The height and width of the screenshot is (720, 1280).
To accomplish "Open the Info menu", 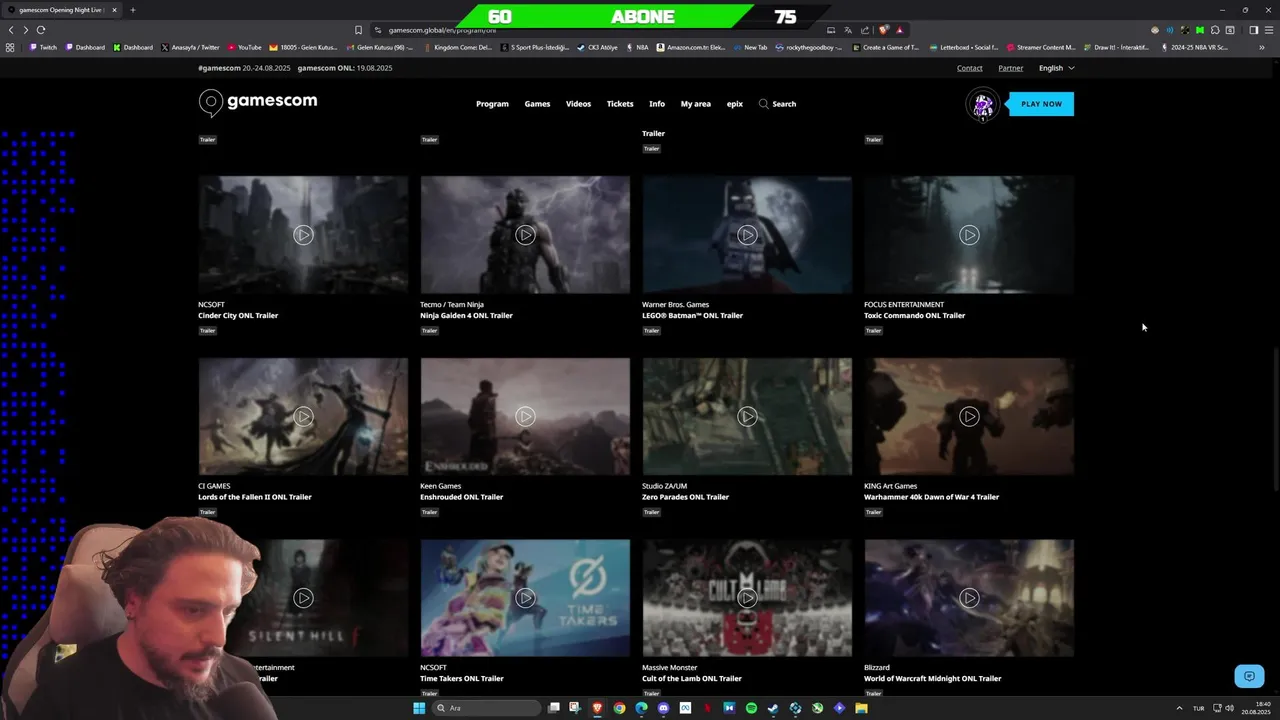I will 657,104.
